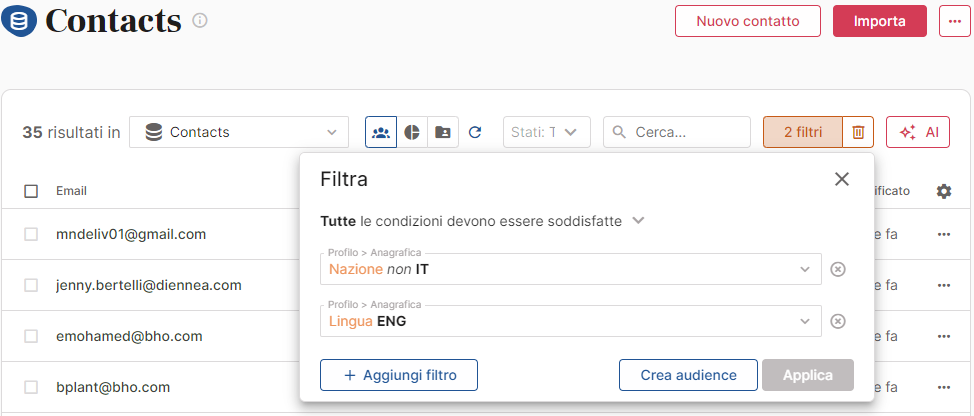Open the audience folder view icon
This screenshot has width=974, height=416.
pos(443,132)
